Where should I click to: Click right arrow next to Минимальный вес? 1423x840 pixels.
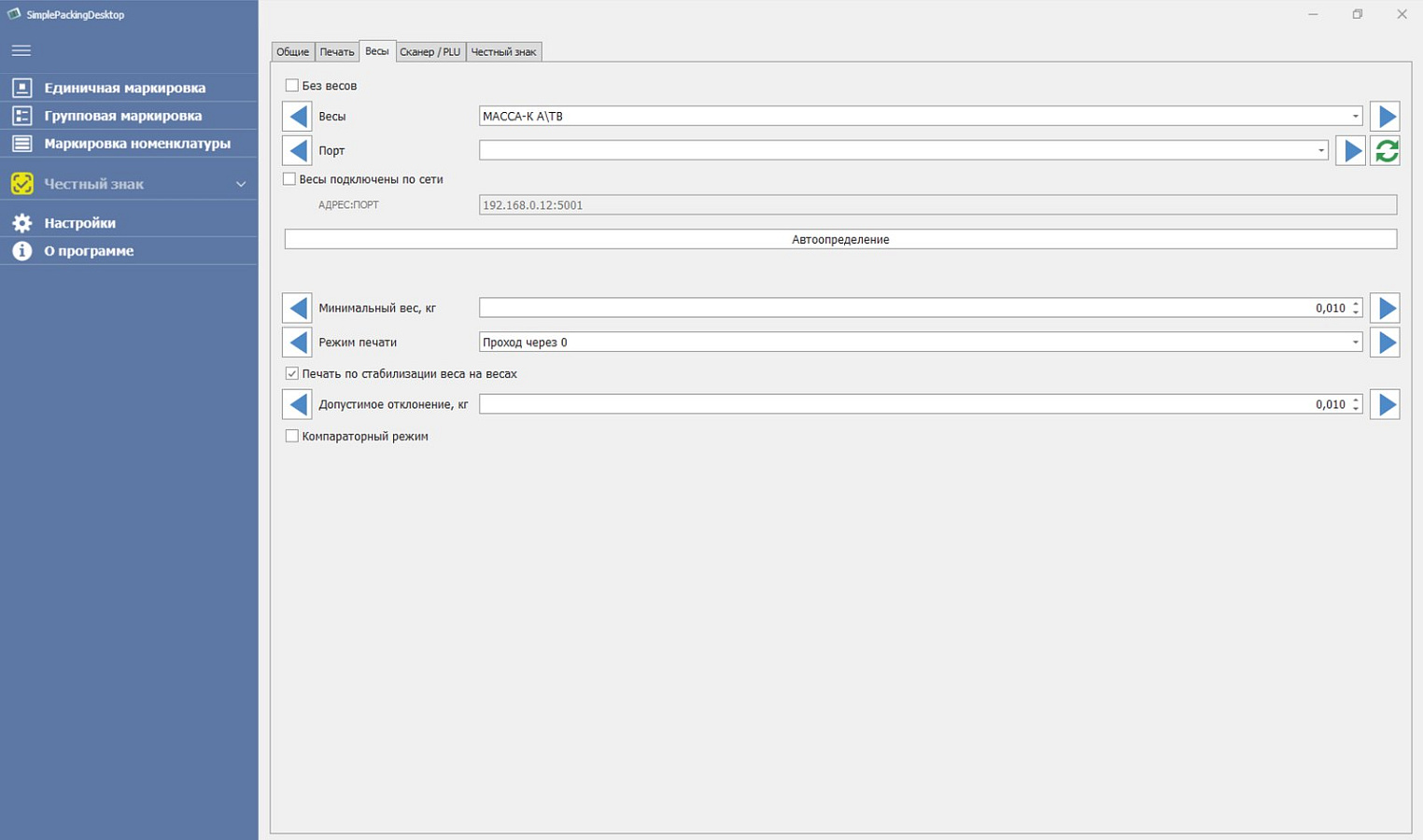[x=1386, y=308]
